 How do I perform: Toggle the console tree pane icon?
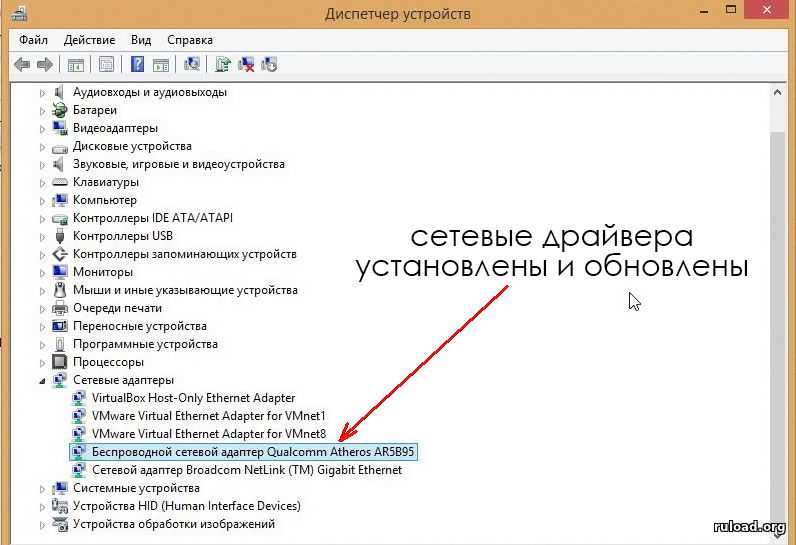76,65
